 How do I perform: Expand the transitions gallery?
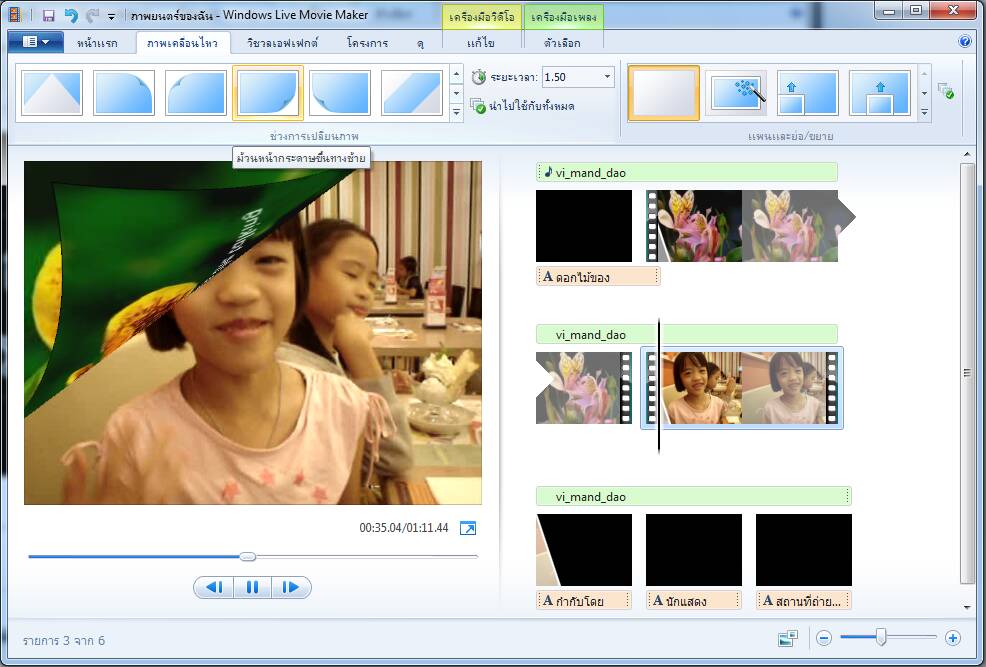click(456, 112)
